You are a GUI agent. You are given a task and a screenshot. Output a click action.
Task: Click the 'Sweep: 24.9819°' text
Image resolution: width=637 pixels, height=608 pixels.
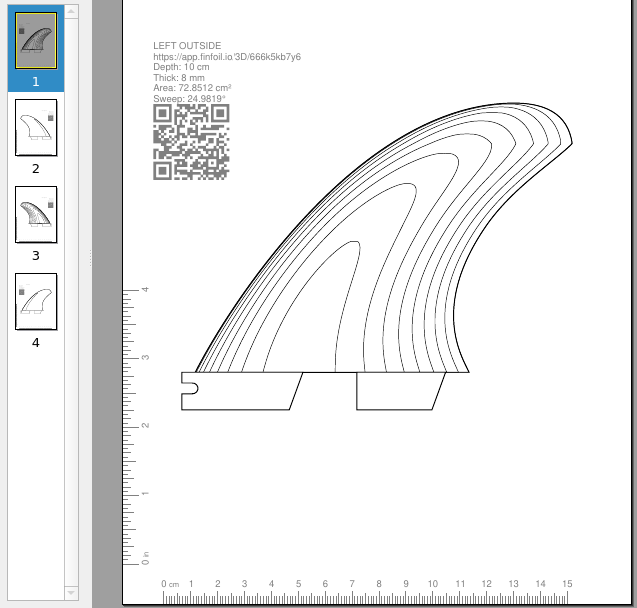pyautogui.click(x=189, y=98)
